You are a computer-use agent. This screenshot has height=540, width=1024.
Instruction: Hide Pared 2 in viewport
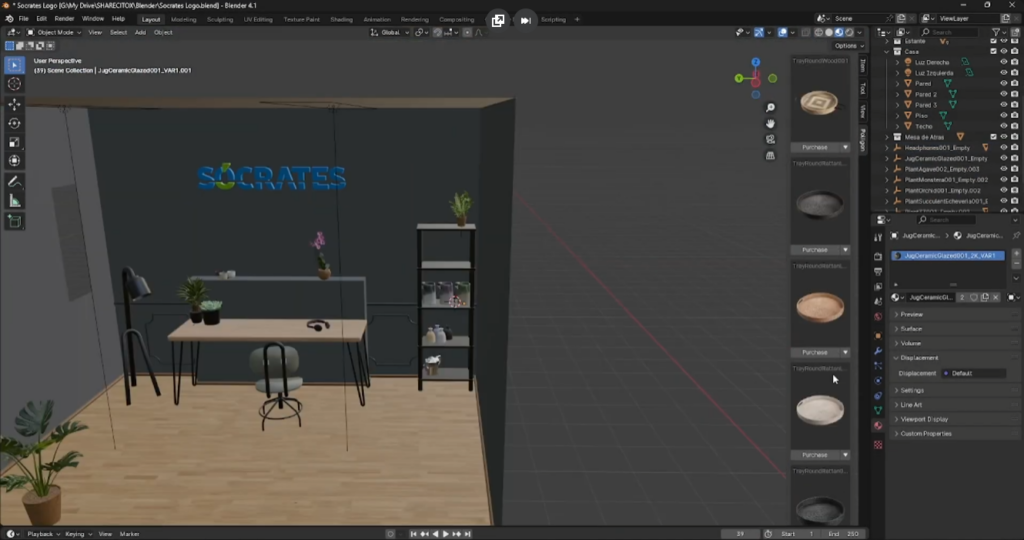pos(1004,94)
